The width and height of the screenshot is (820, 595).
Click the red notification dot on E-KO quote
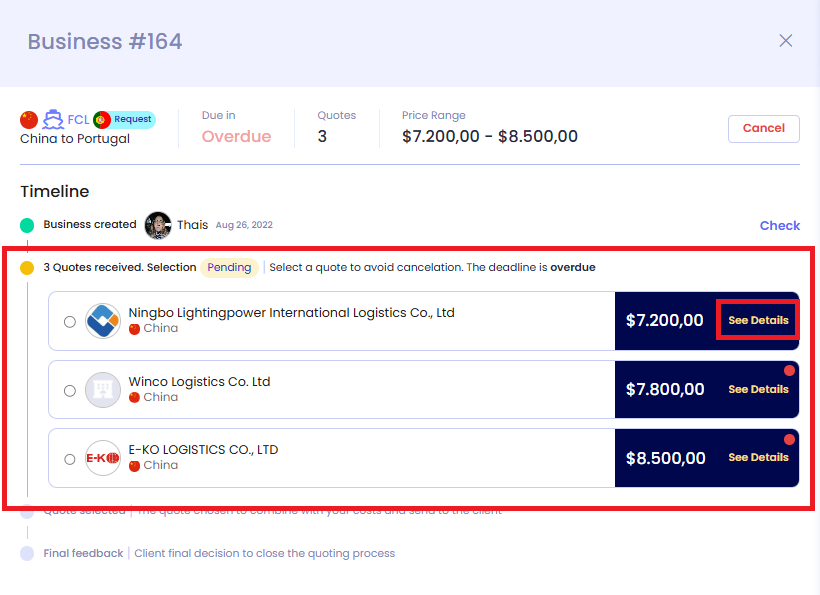(x=789, y=440)
